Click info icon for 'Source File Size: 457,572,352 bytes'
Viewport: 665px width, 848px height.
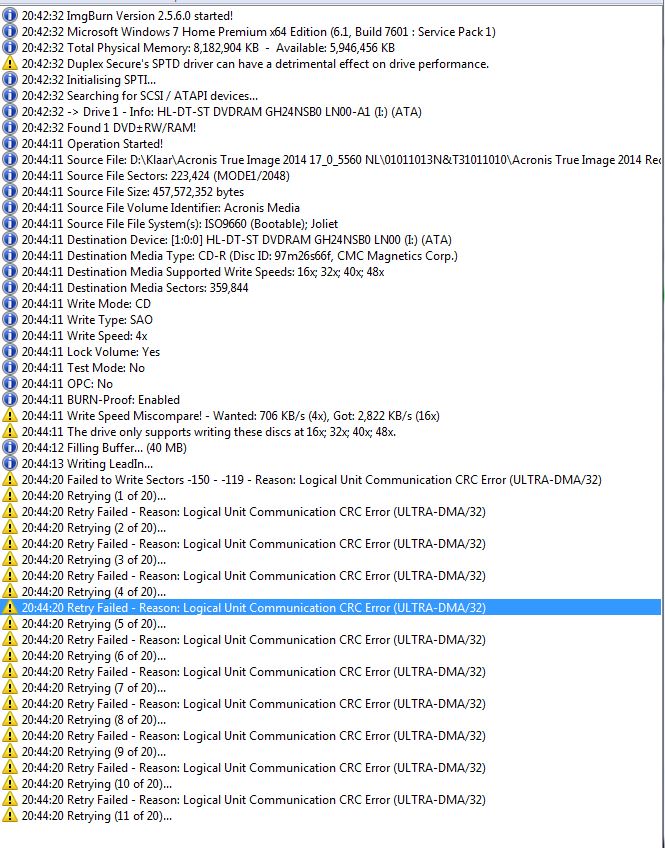(10, 191)
